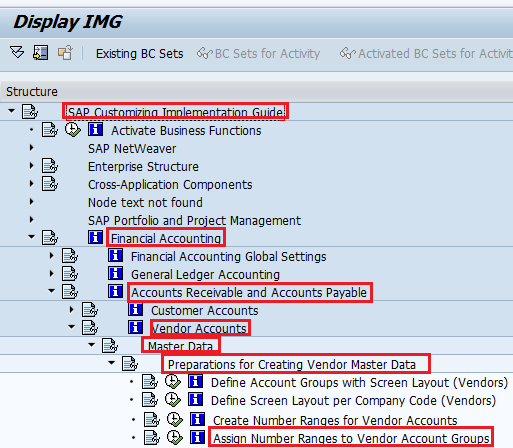Collapse the Financial Accounting node

pyautogui.click(x=31, y=237)
